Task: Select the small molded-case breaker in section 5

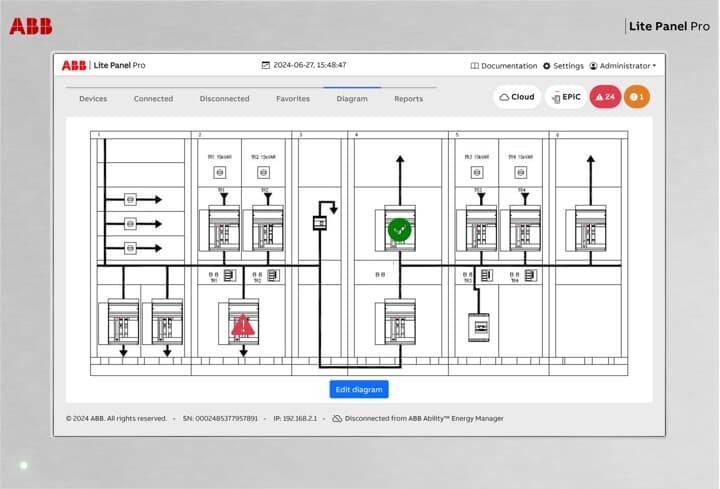Action: click(479, 327)
